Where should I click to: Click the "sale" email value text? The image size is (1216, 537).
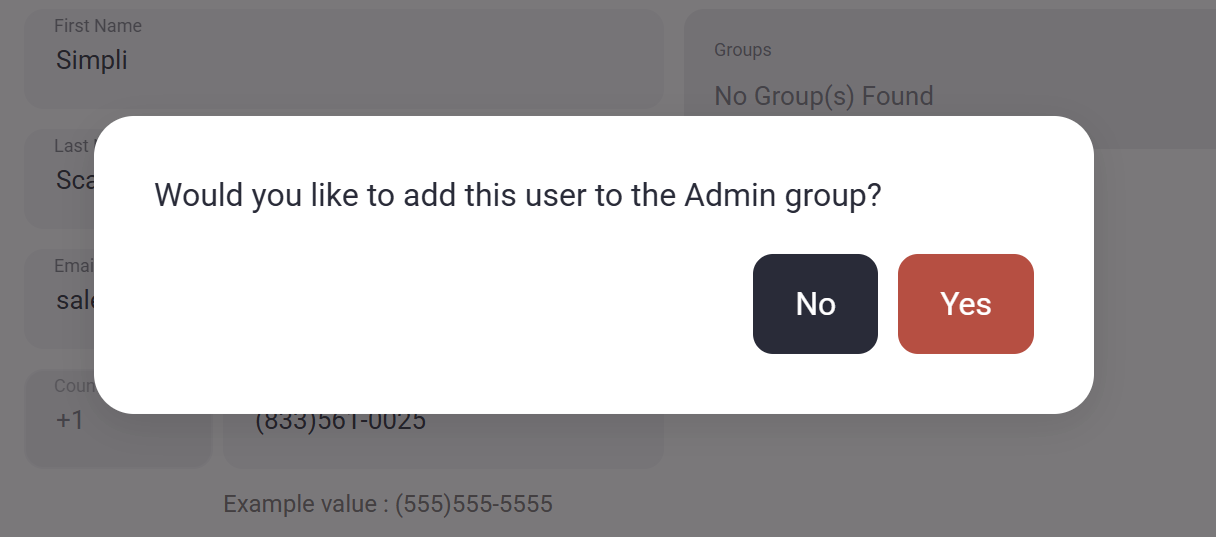click(74, 300)
